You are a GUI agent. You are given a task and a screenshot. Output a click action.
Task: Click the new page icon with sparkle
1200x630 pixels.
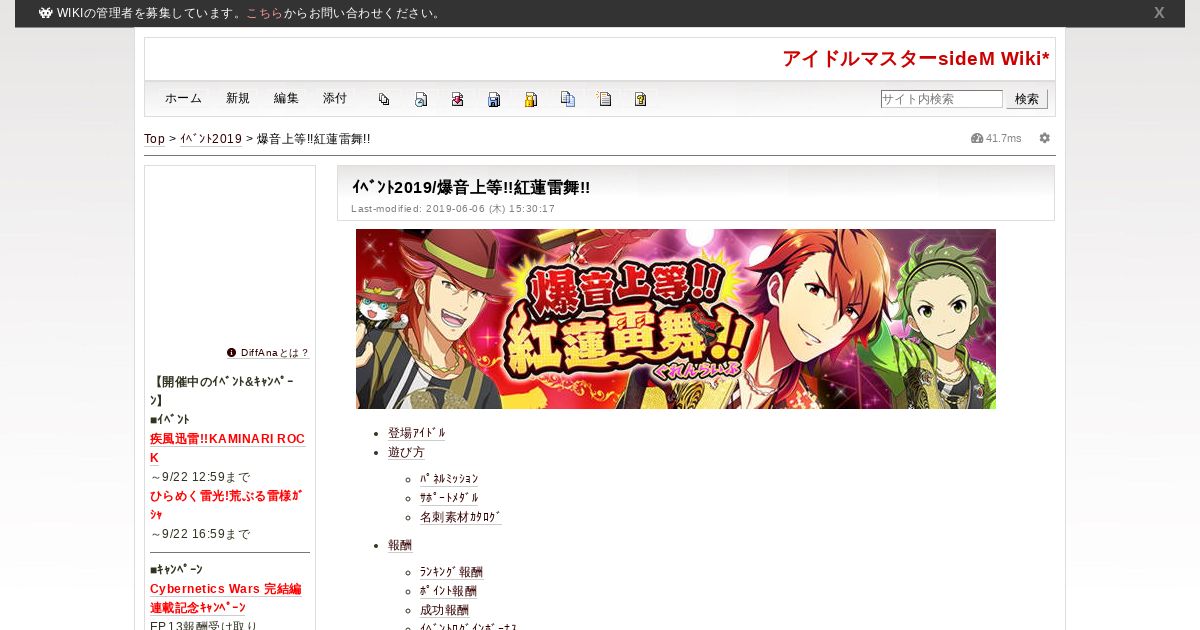pyautogui.click(x=604, y=99)
